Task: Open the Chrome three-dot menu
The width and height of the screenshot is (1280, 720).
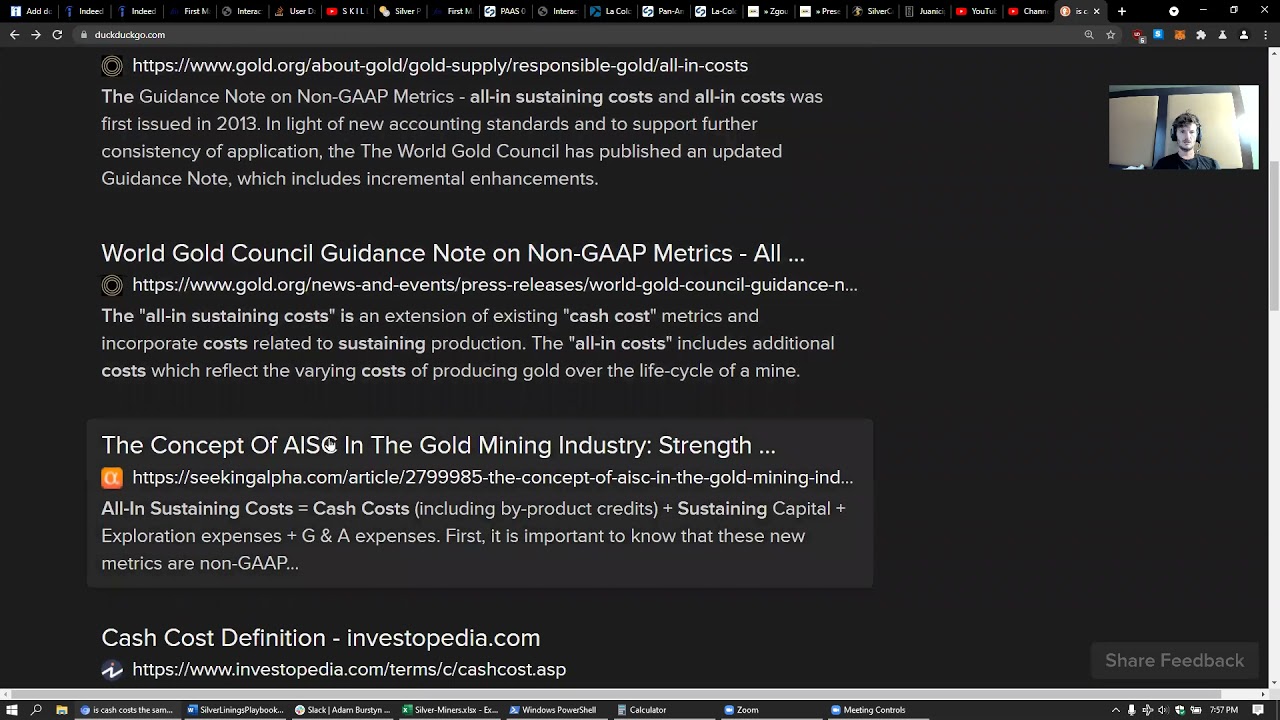Action: point(1265,35)
